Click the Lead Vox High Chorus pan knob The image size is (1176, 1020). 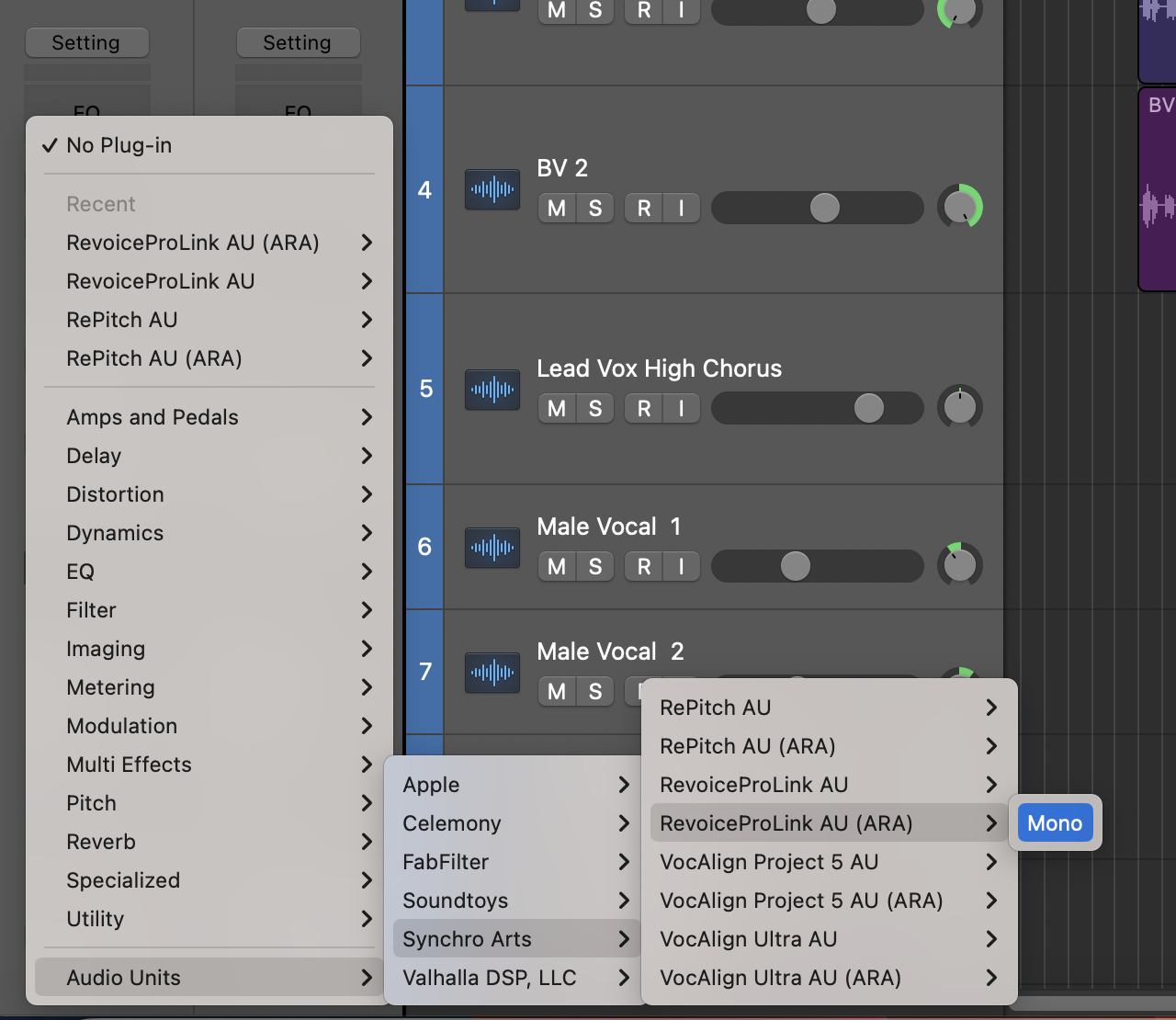tap(959, 408)
